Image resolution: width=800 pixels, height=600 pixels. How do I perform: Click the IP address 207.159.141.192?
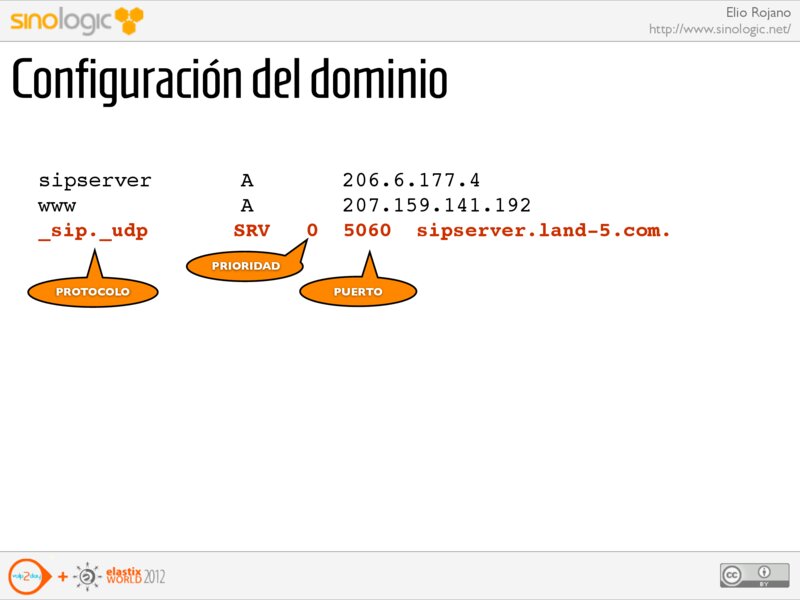pos(436,206)
